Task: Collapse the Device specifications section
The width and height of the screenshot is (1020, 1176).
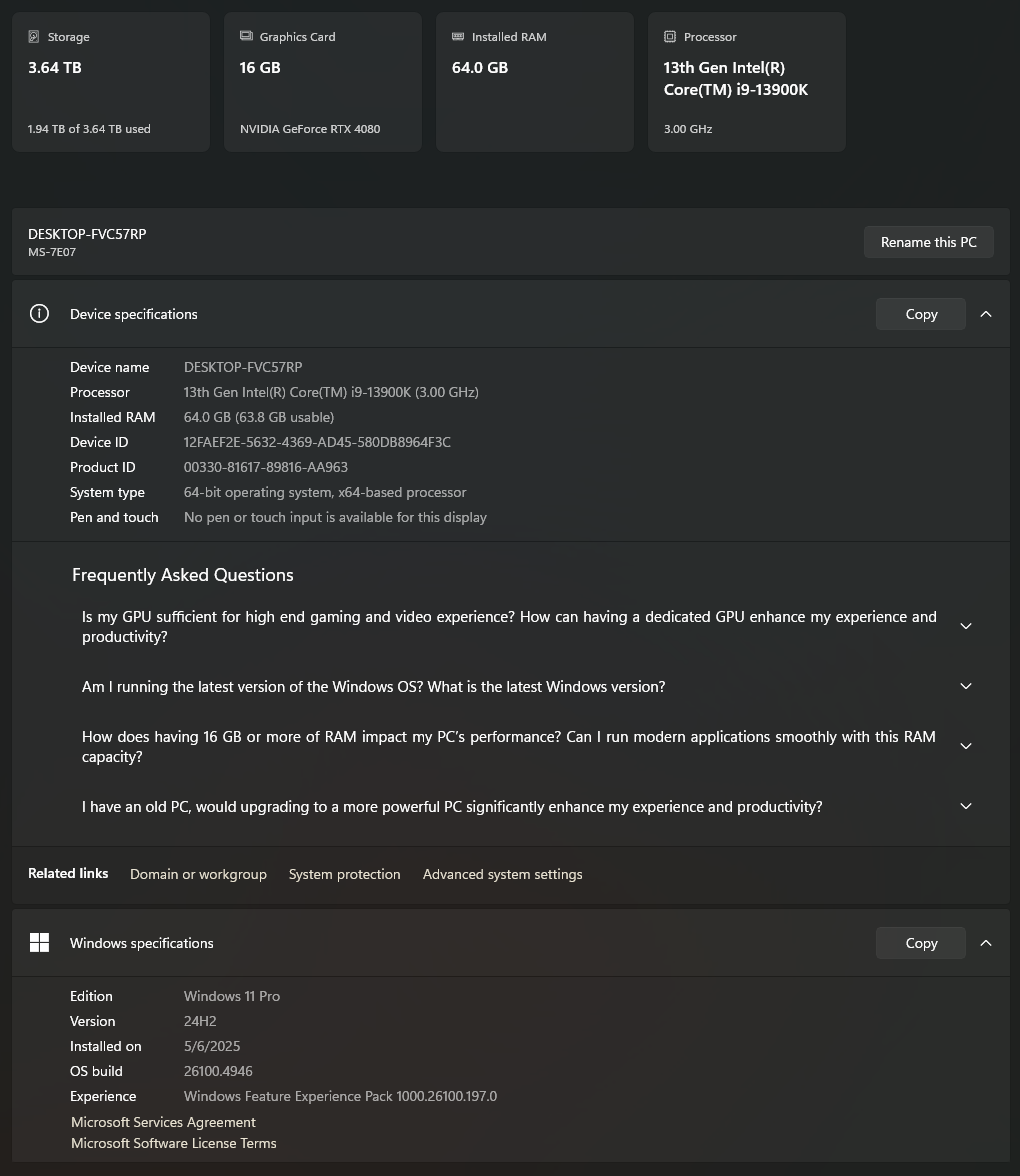Action: (x=986, y=314)
